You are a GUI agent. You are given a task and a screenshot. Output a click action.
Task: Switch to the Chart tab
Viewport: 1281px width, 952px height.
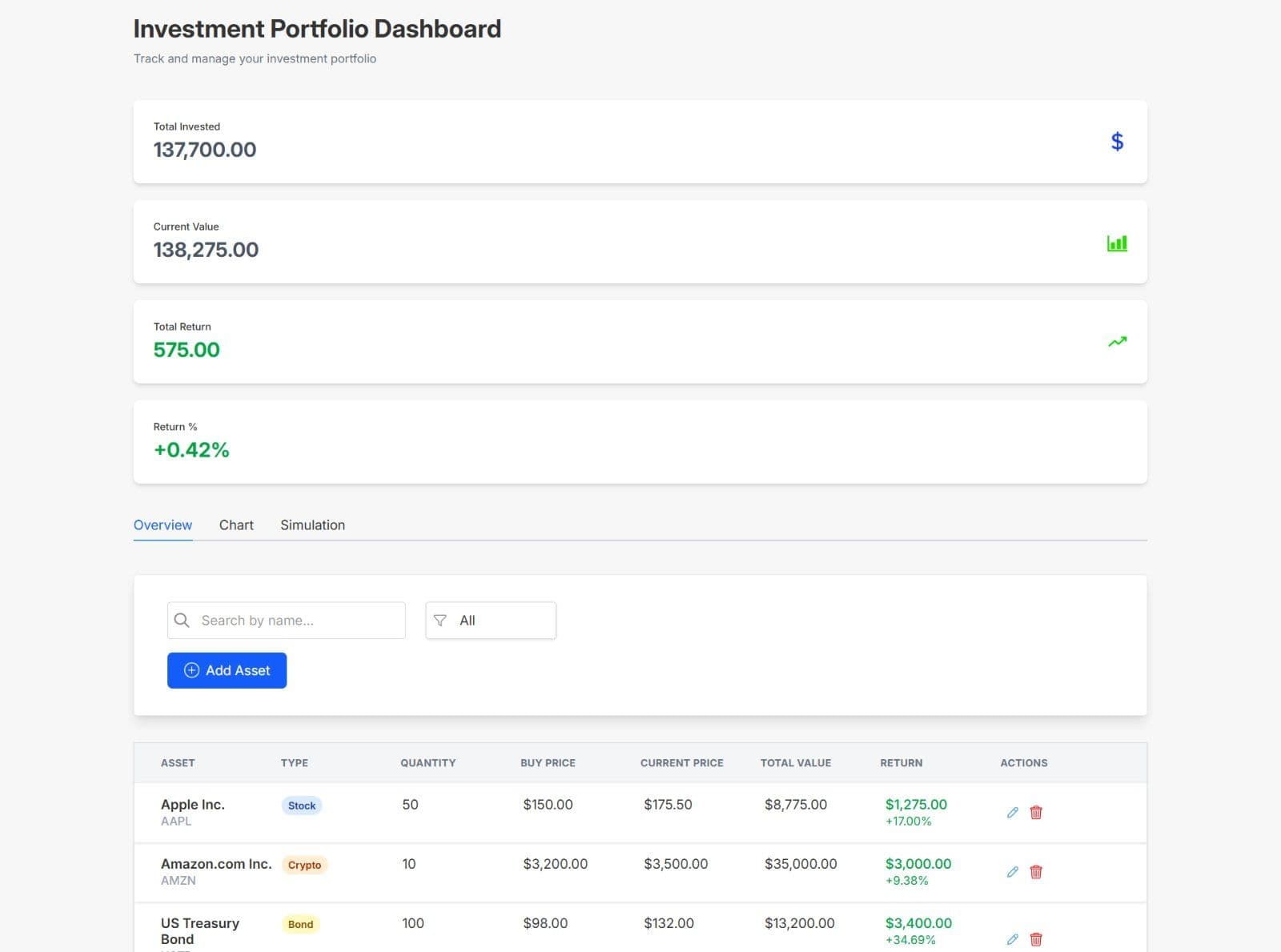coord(236,525)
